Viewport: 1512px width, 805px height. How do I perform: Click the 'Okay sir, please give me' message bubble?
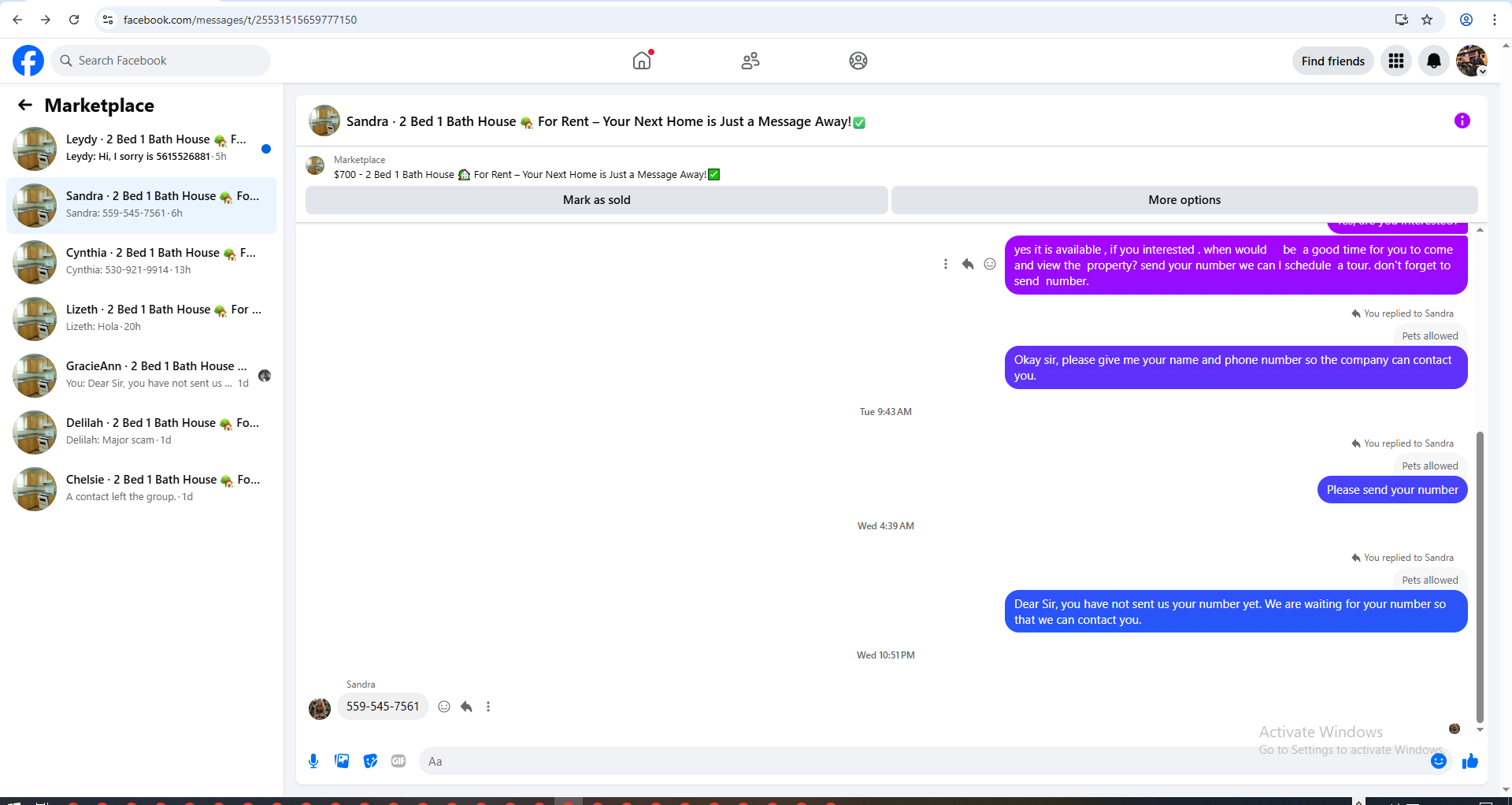pyautogui.click(x=1236, y=368)
